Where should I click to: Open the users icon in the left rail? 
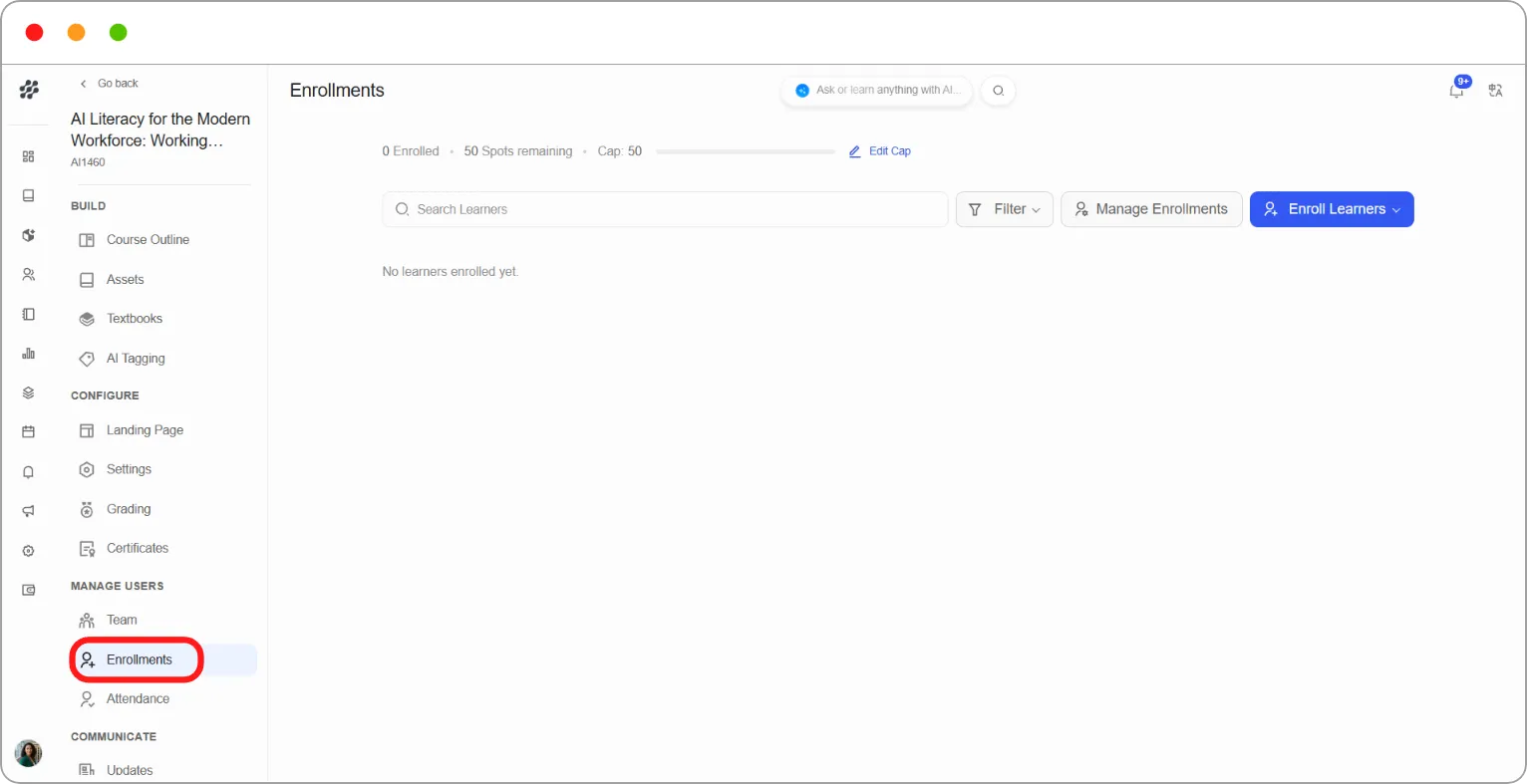(28, 274)
